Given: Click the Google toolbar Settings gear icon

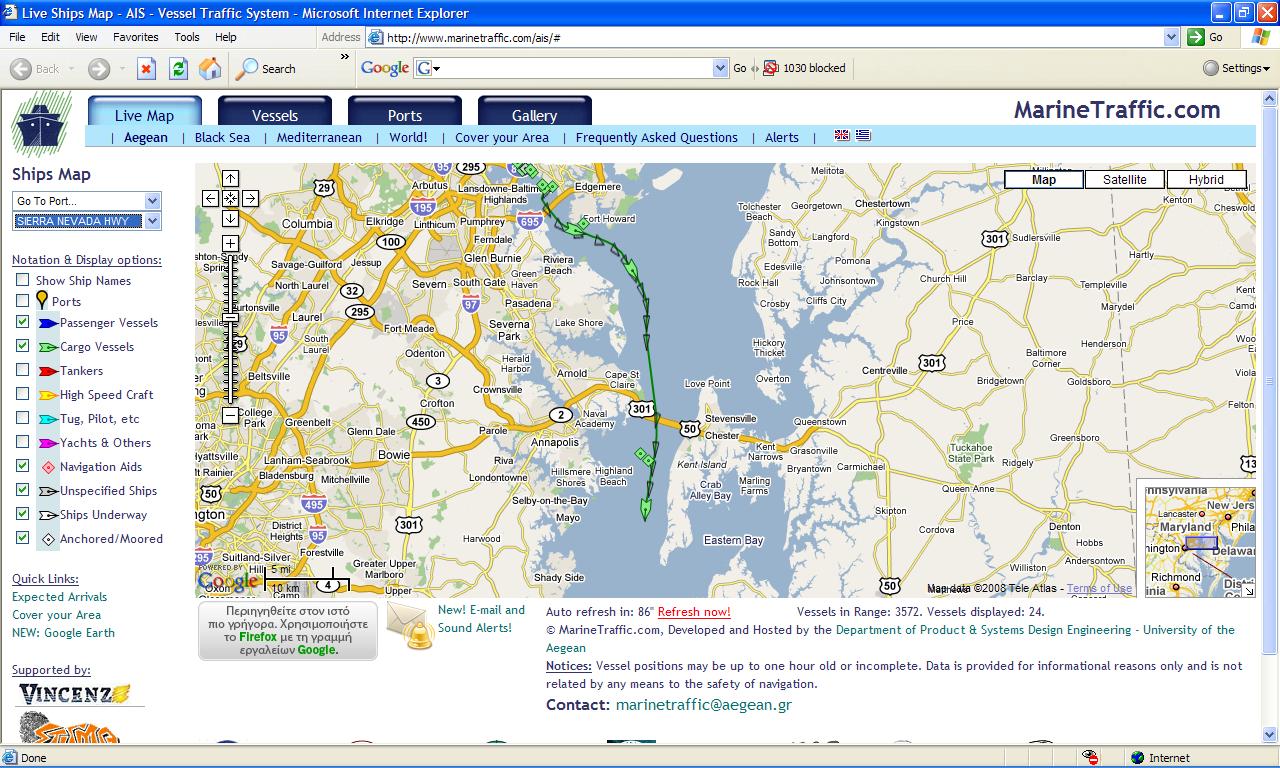Looking at the screenshot, I should 1211,68.
